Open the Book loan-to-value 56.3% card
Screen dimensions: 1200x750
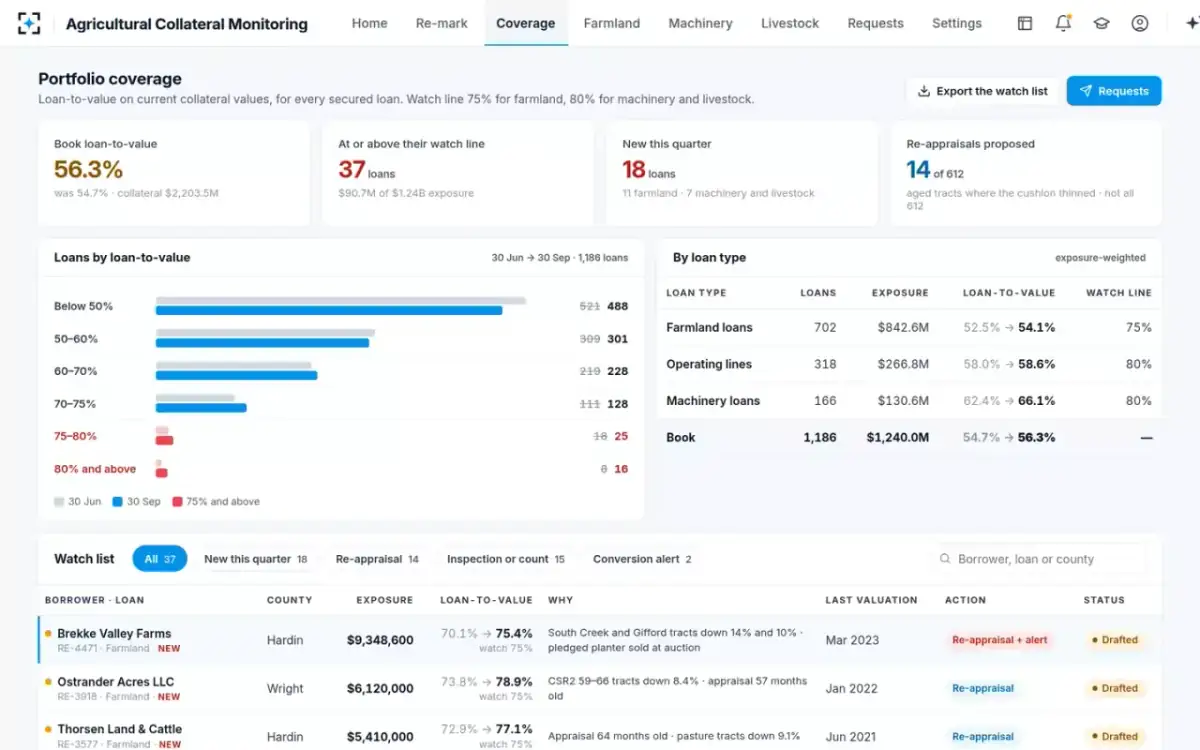coord(174,173)
